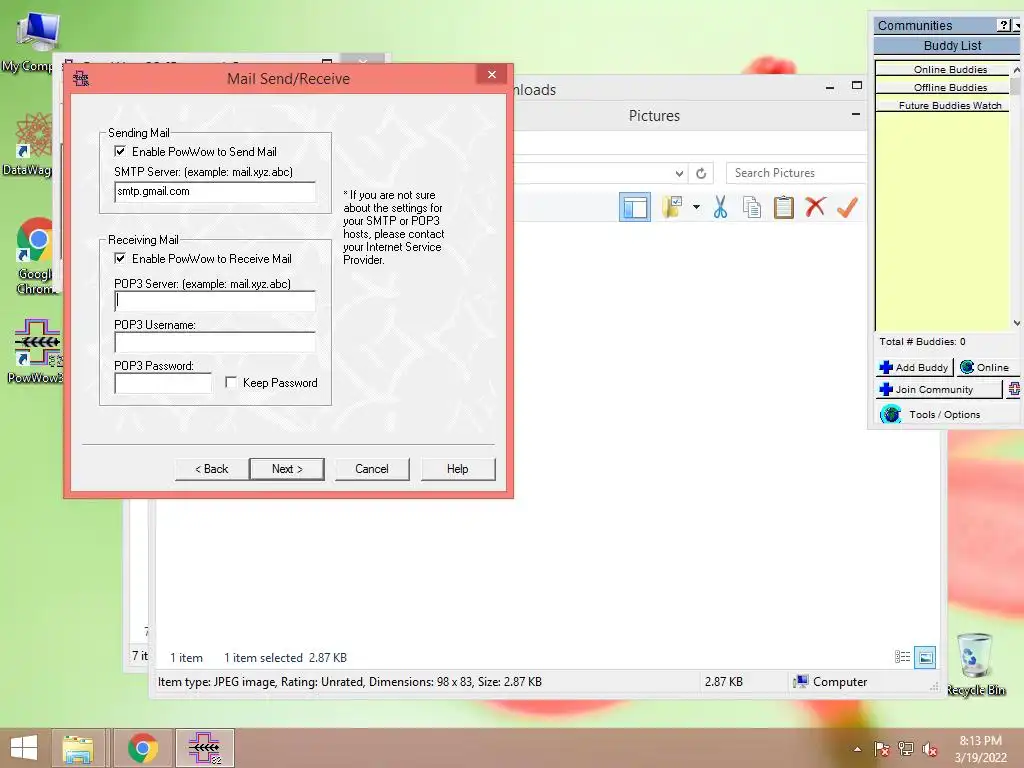Close the Mail Send/Receive dialog

[492, 74]
